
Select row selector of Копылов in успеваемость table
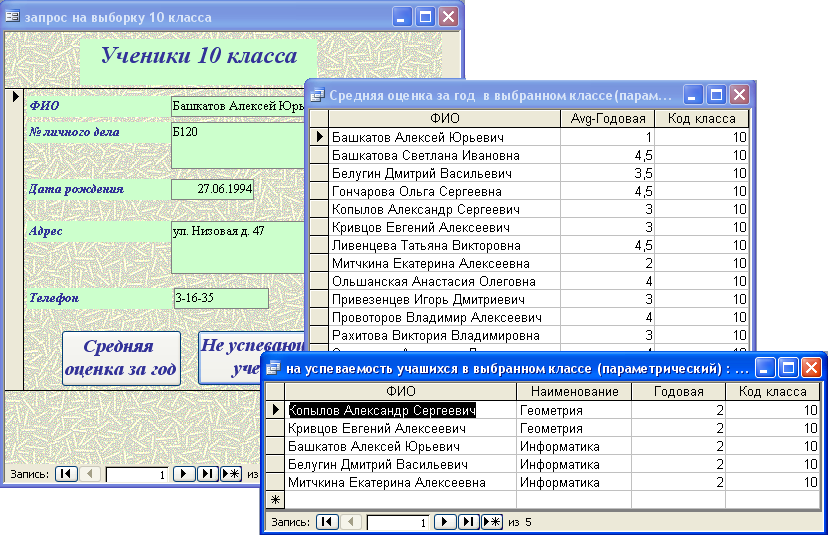[275, 410]
